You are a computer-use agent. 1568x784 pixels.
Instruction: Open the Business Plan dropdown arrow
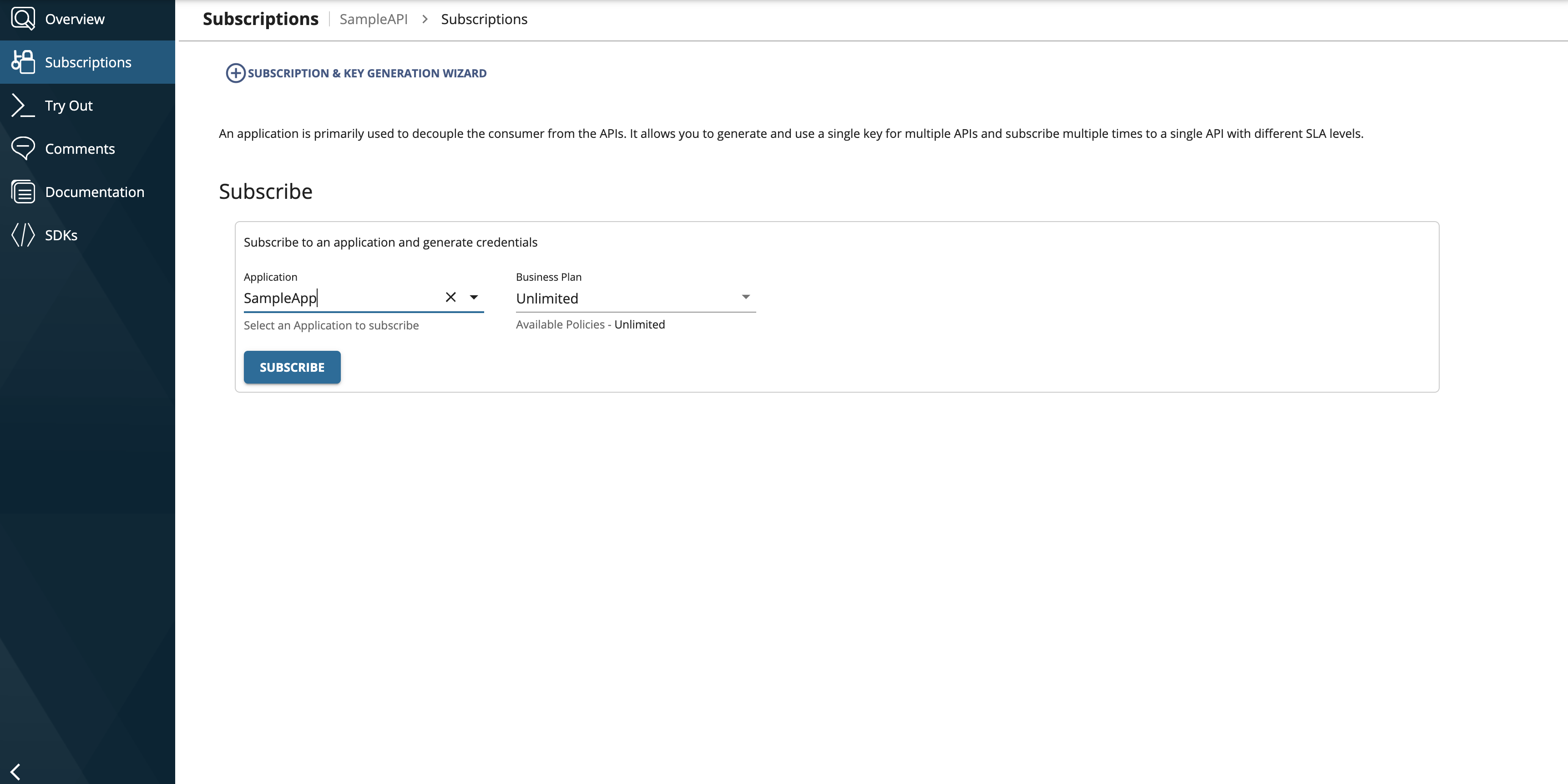click(x=745, y=297)
